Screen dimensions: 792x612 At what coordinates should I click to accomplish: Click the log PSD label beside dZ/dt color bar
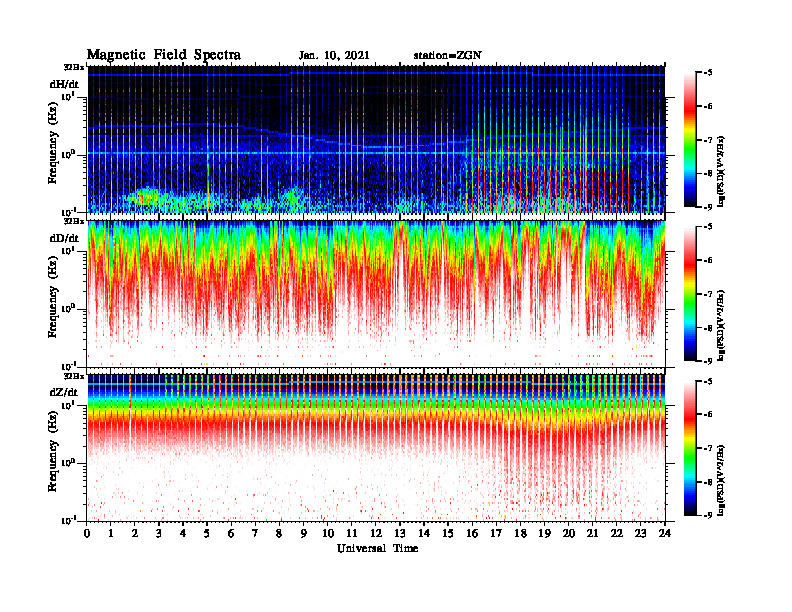(x=721, y=480)
